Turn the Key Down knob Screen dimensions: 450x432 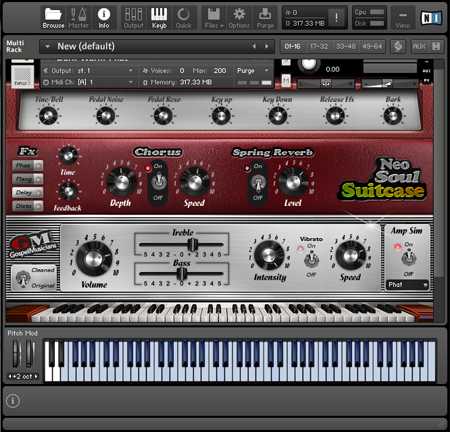point(278,116)
